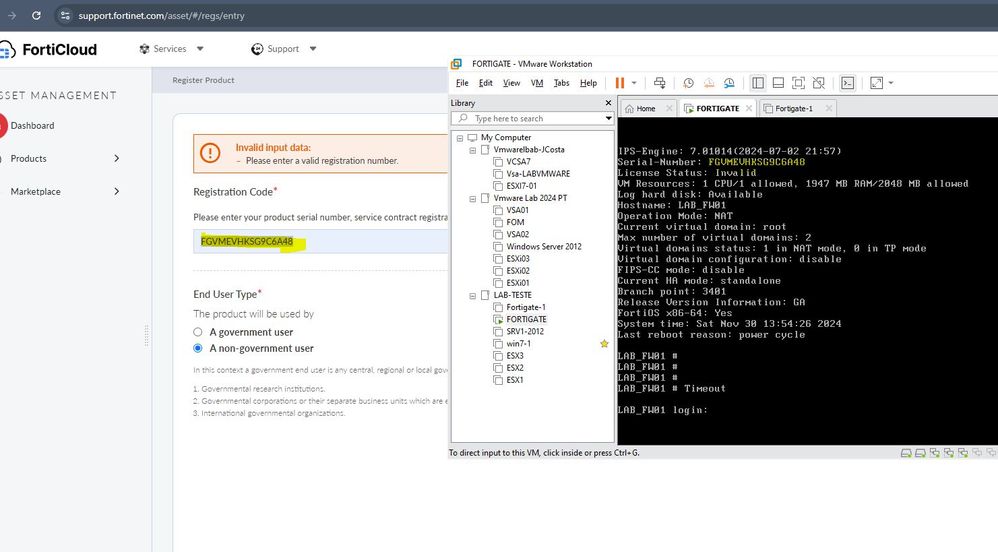Expand the library search dropdown arrow
Viewport: 998px width, 552px height.
pos(608,119)
